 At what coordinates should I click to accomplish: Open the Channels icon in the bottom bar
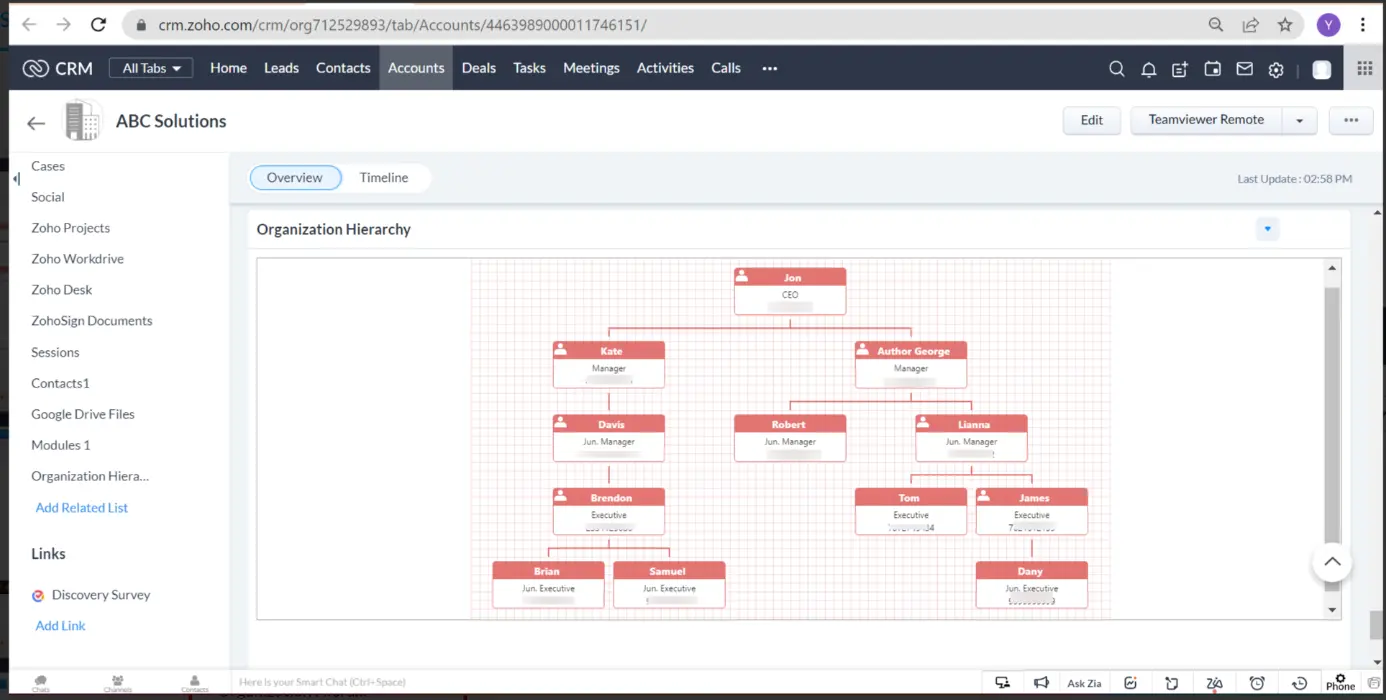point(117,682)
